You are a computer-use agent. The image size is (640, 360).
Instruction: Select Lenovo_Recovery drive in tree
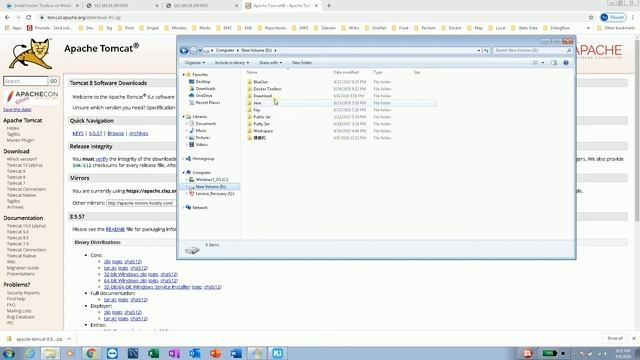[214, 193]
